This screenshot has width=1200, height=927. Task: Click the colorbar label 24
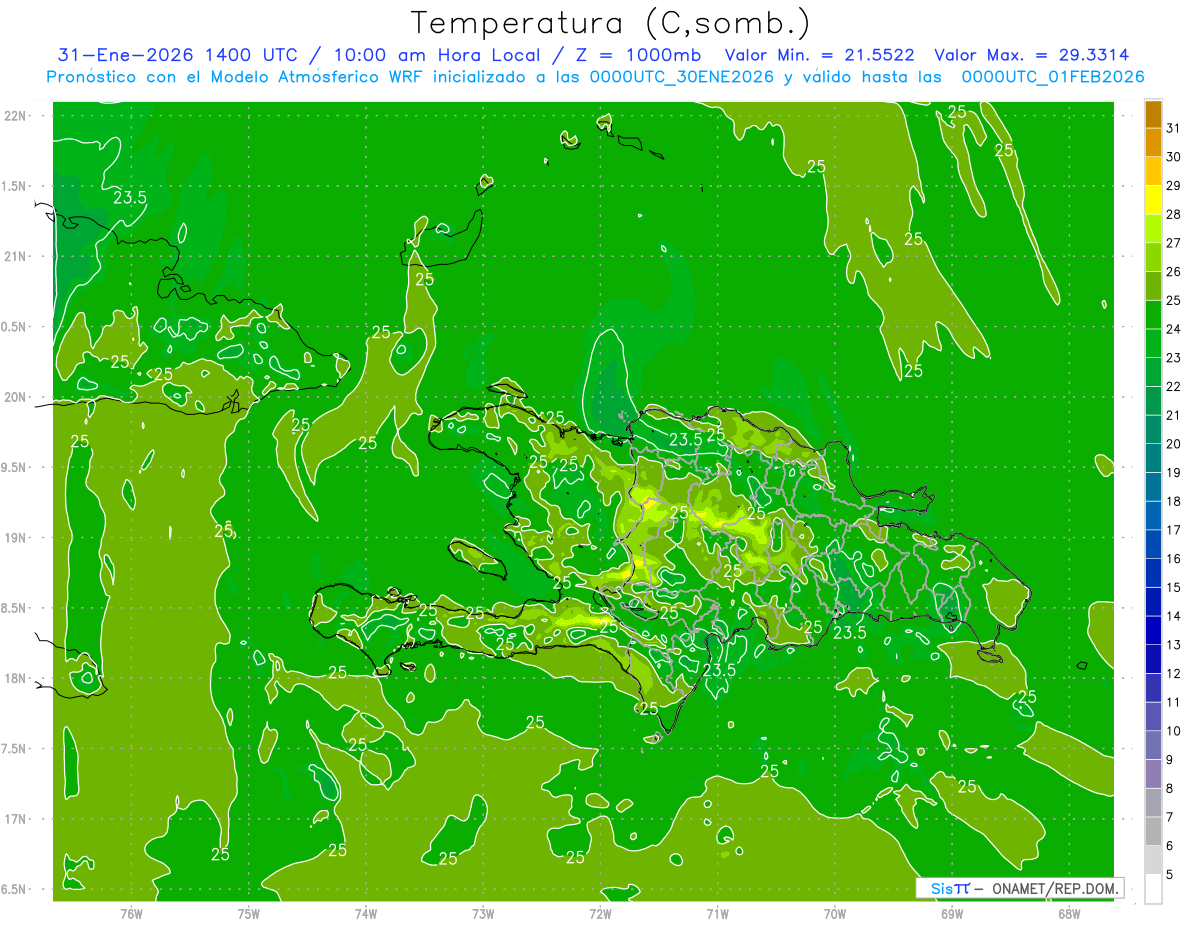pyautogui.click(x=1174, y=329)
